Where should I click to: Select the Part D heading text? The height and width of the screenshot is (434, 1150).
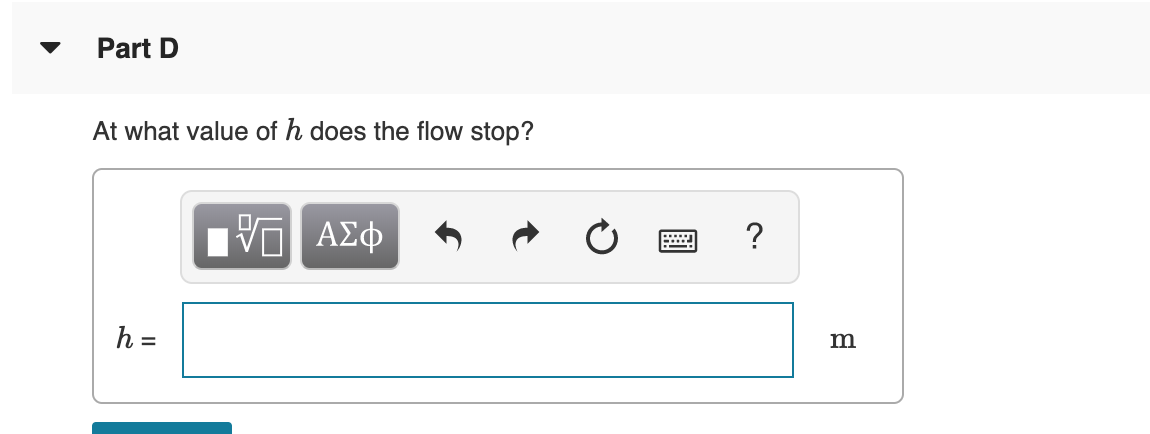point(138,48)
